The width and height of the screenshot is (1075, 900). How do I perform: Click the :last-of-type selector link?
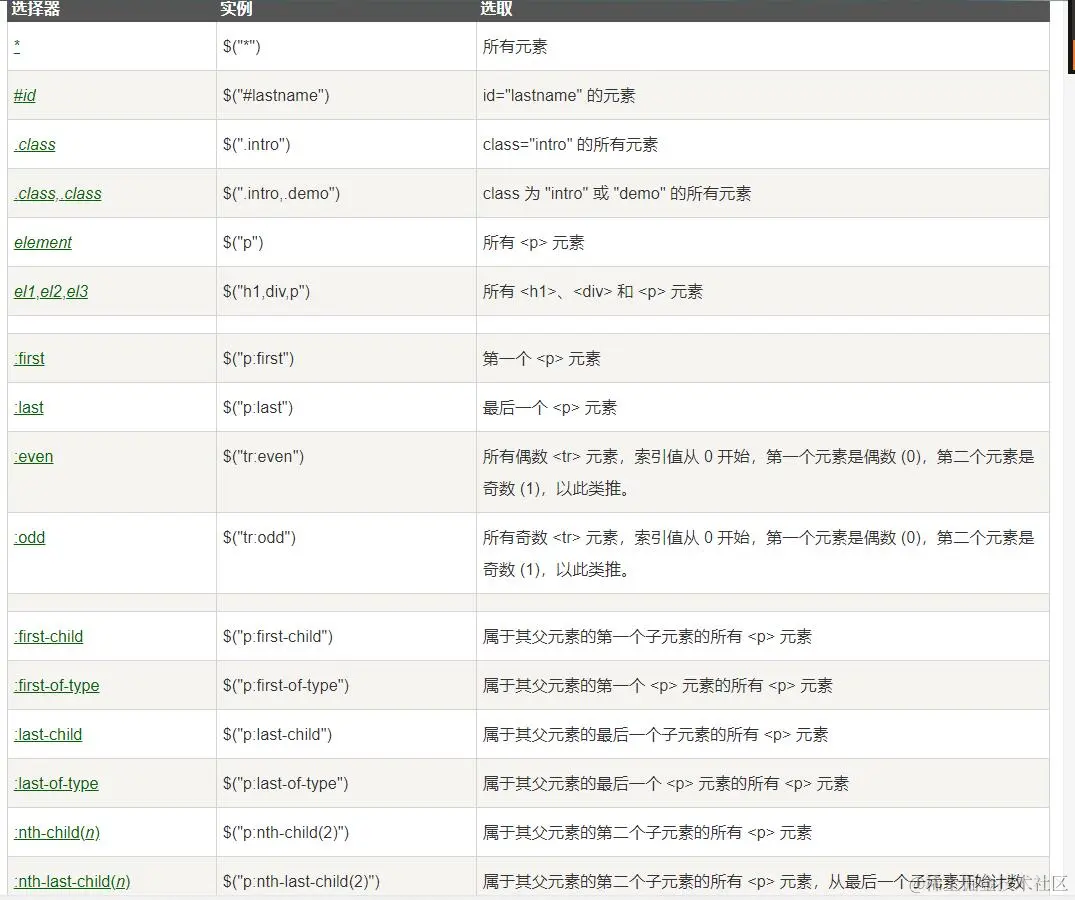coord(55,783)
